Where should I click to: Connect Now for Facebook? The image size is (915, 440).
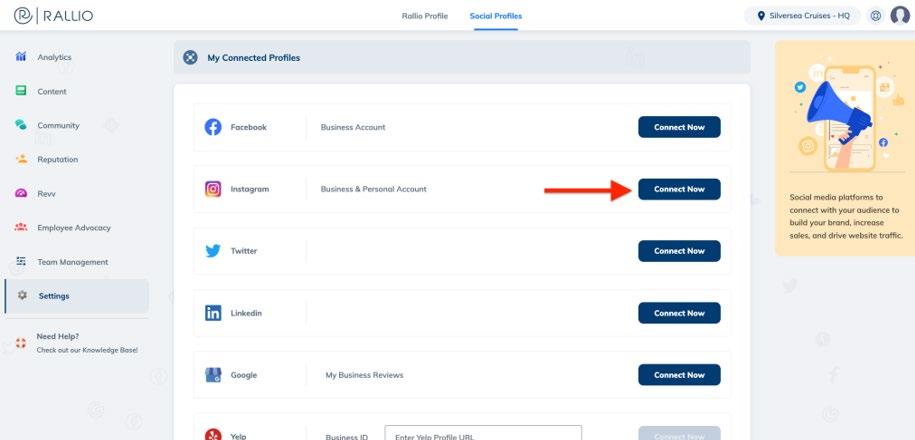(679, 127)
